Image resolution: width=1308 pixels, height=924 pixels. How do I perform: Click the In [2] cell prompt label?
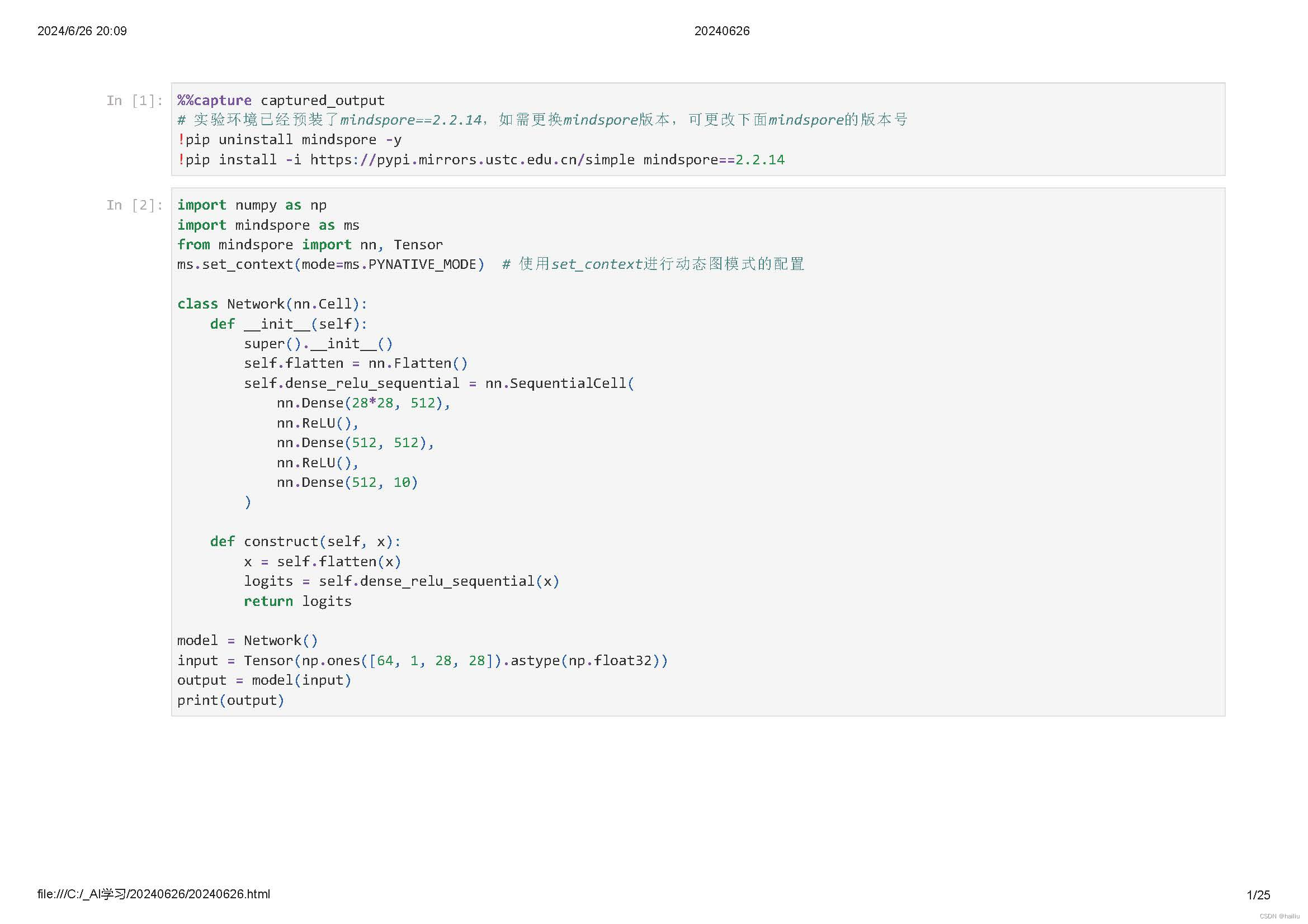coord(134,205)
